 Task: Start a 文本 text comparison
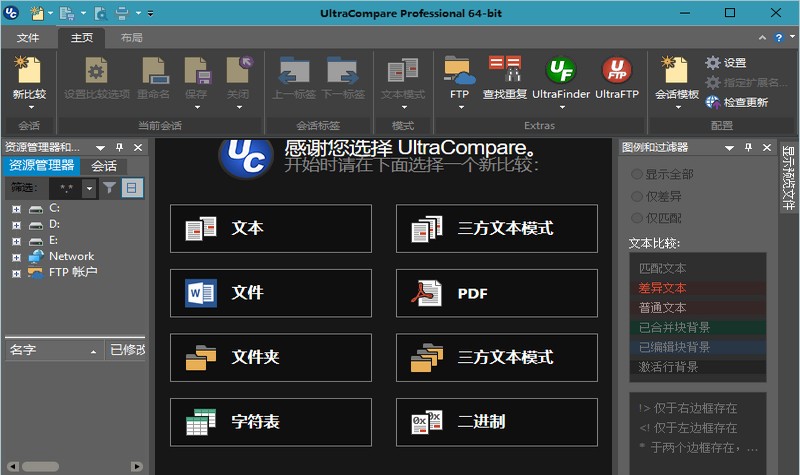[271, 229]
